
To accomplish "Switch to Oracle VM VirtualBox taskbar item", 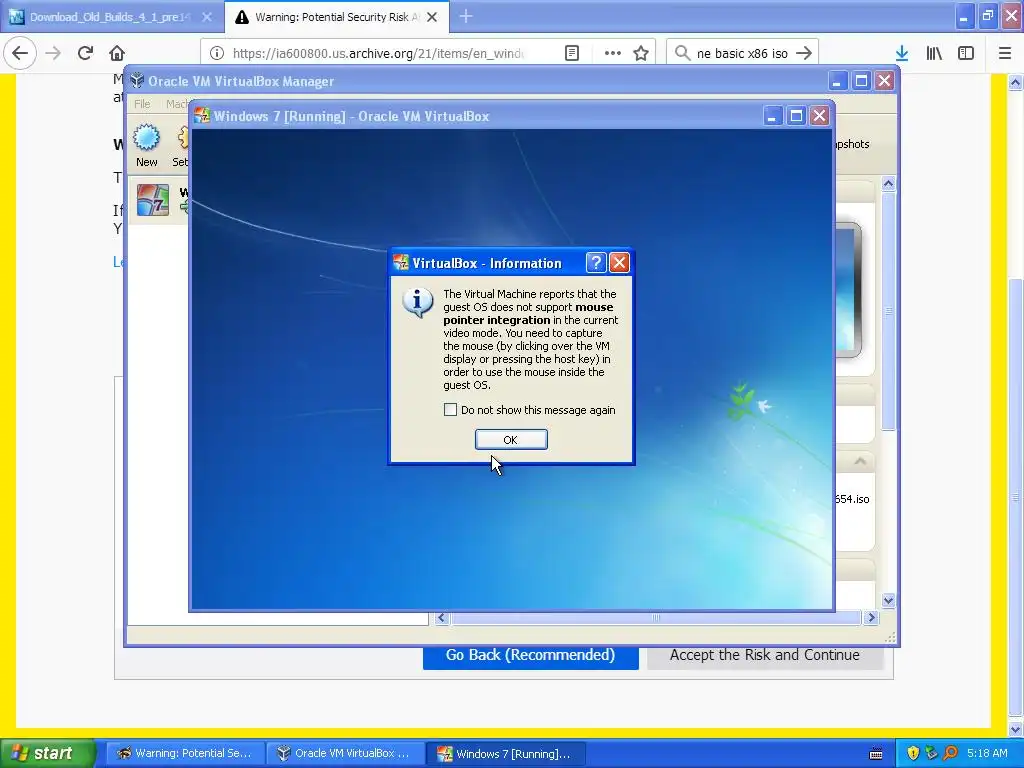I will pos(344,753).
